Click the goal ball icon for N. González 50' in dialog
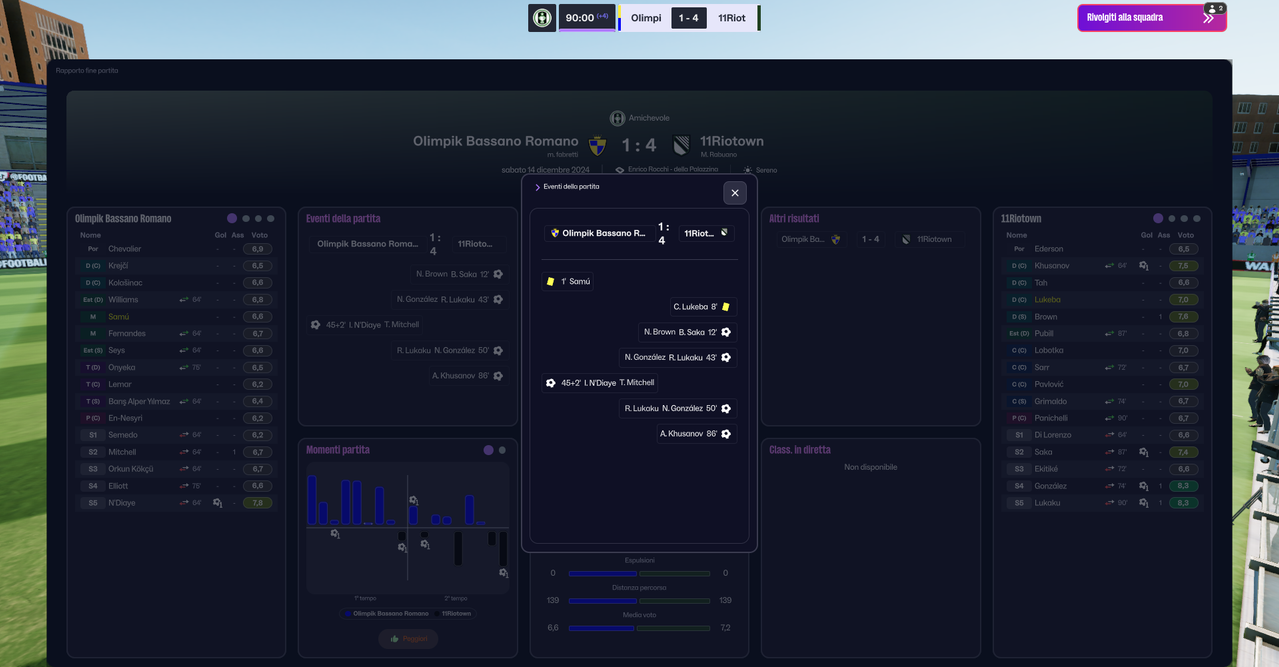The height and width of the screenshot is (667, 1279). click(x=726, y=408)
